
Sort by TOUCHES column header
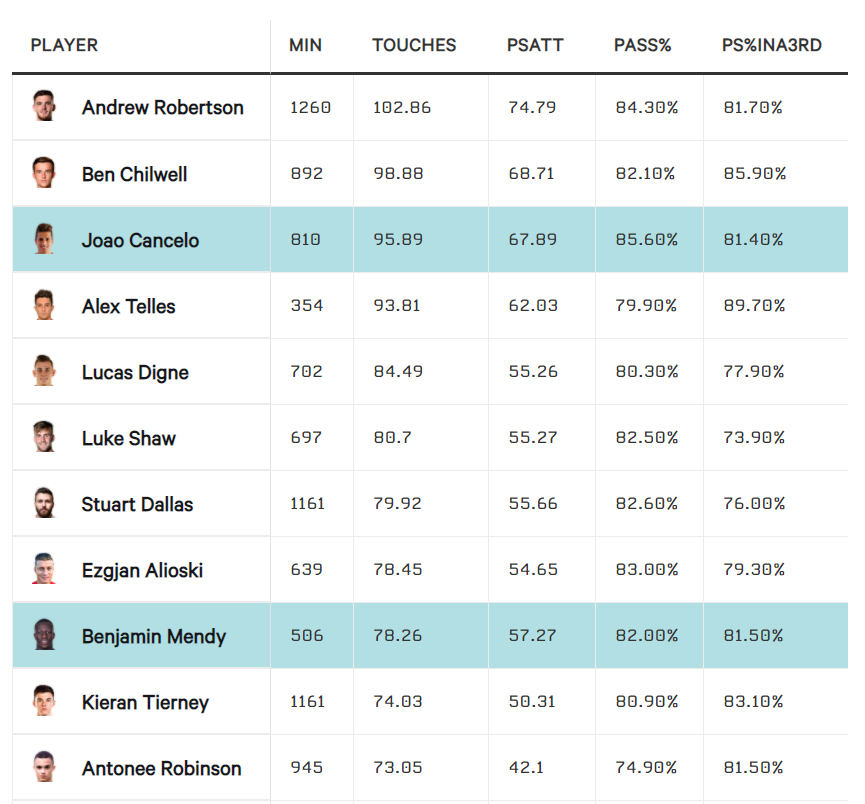pos(414,46)
